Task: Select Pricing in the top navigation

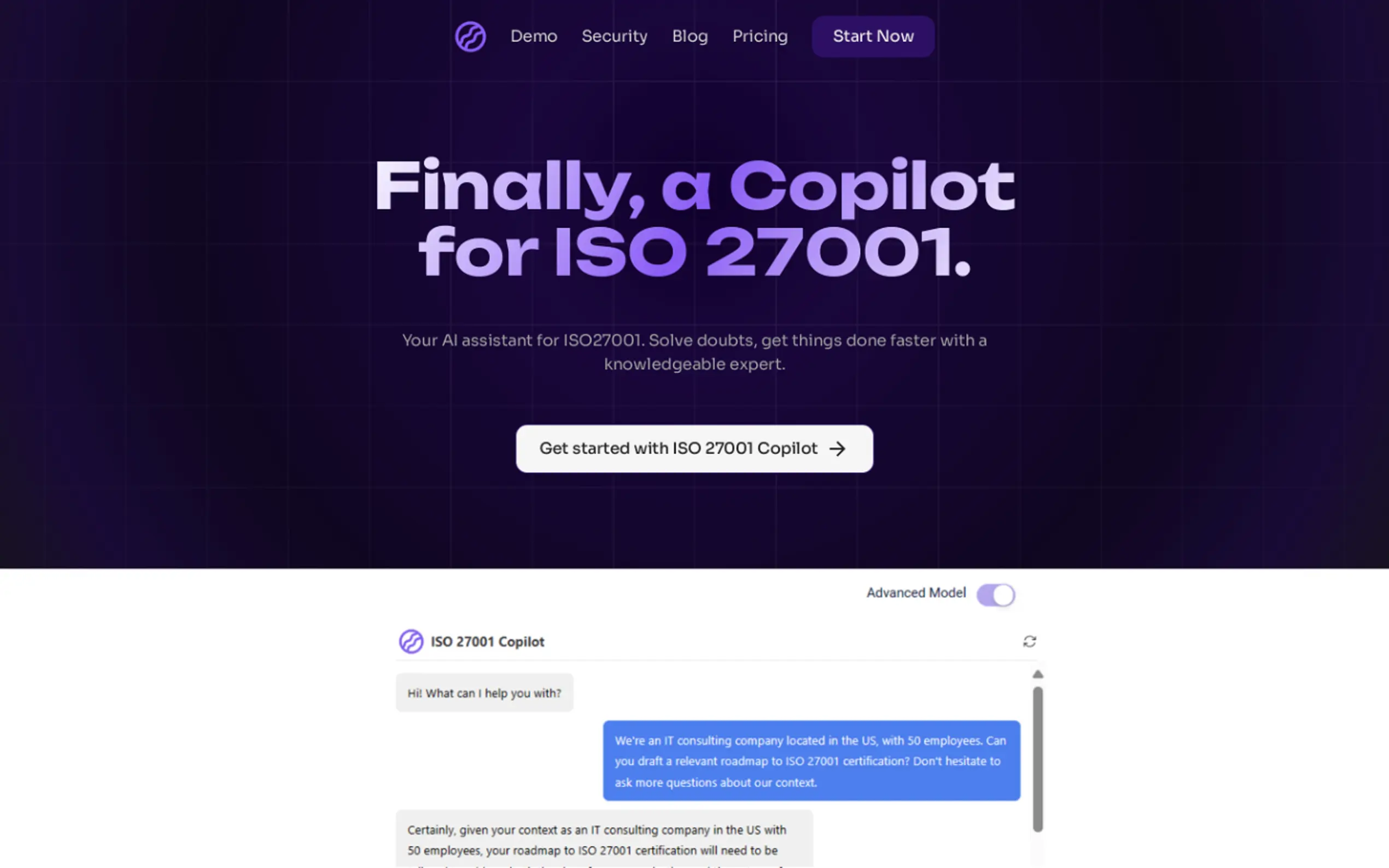Action: point(760,36)
